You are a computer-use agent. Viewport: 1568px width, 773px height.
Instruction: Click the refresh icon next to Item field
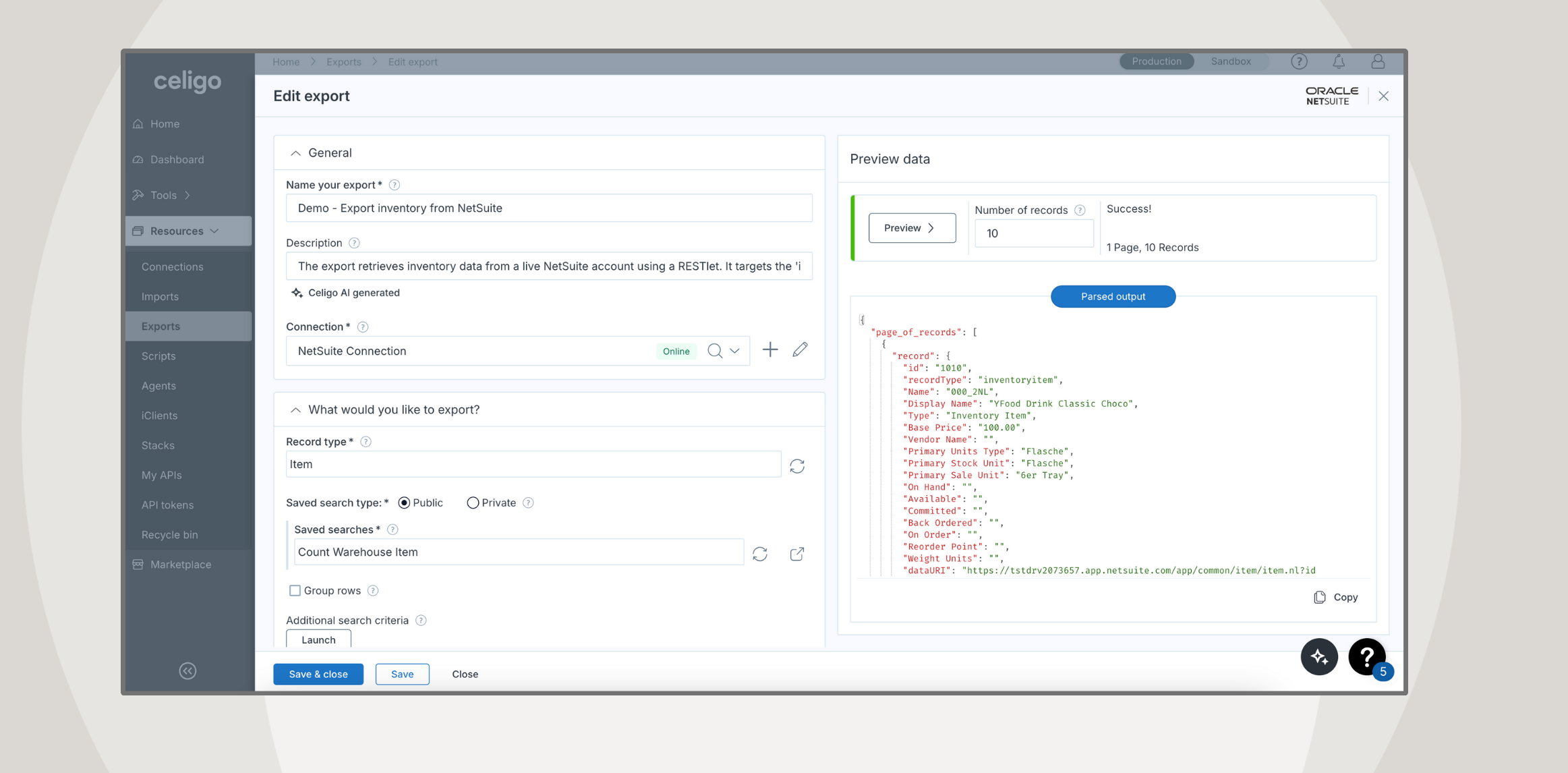click(x=797, y=466)
